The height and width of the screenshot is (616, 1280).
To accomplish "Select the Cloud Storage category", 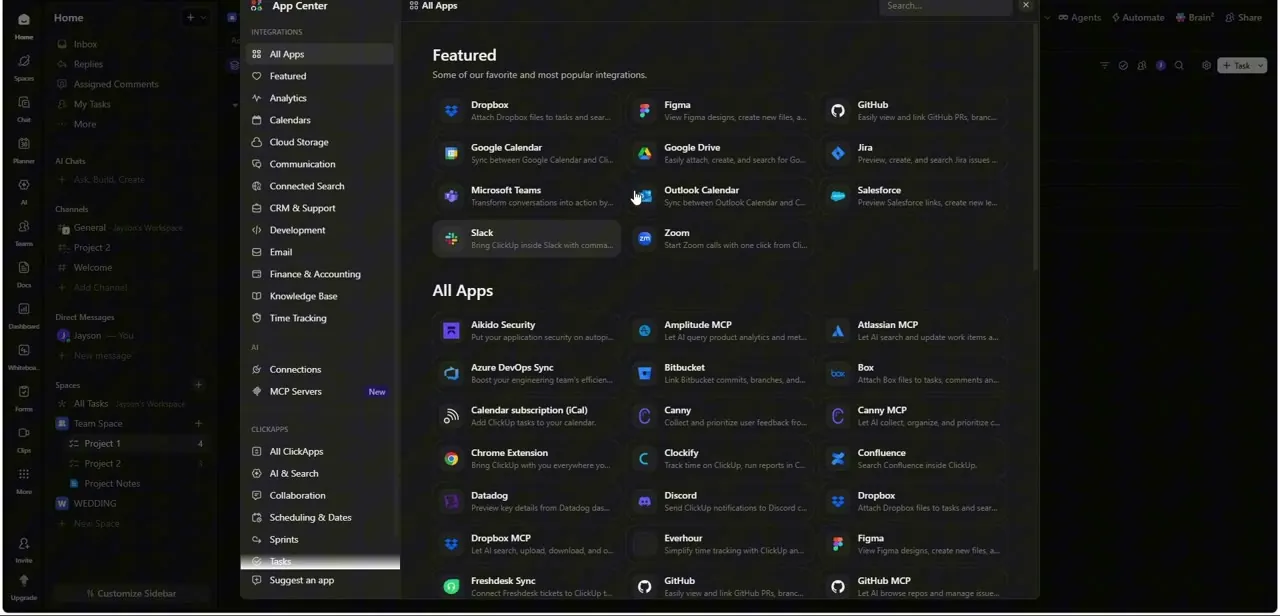I will pos(320,142).
